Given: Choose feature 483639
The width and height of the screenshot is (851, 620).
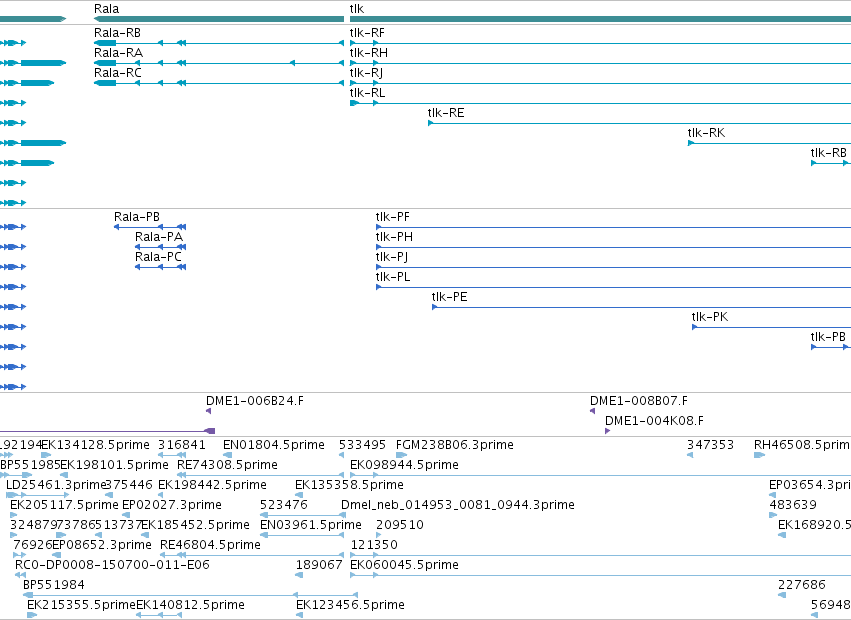Looking at the screenshot, I should pos(793,505).
